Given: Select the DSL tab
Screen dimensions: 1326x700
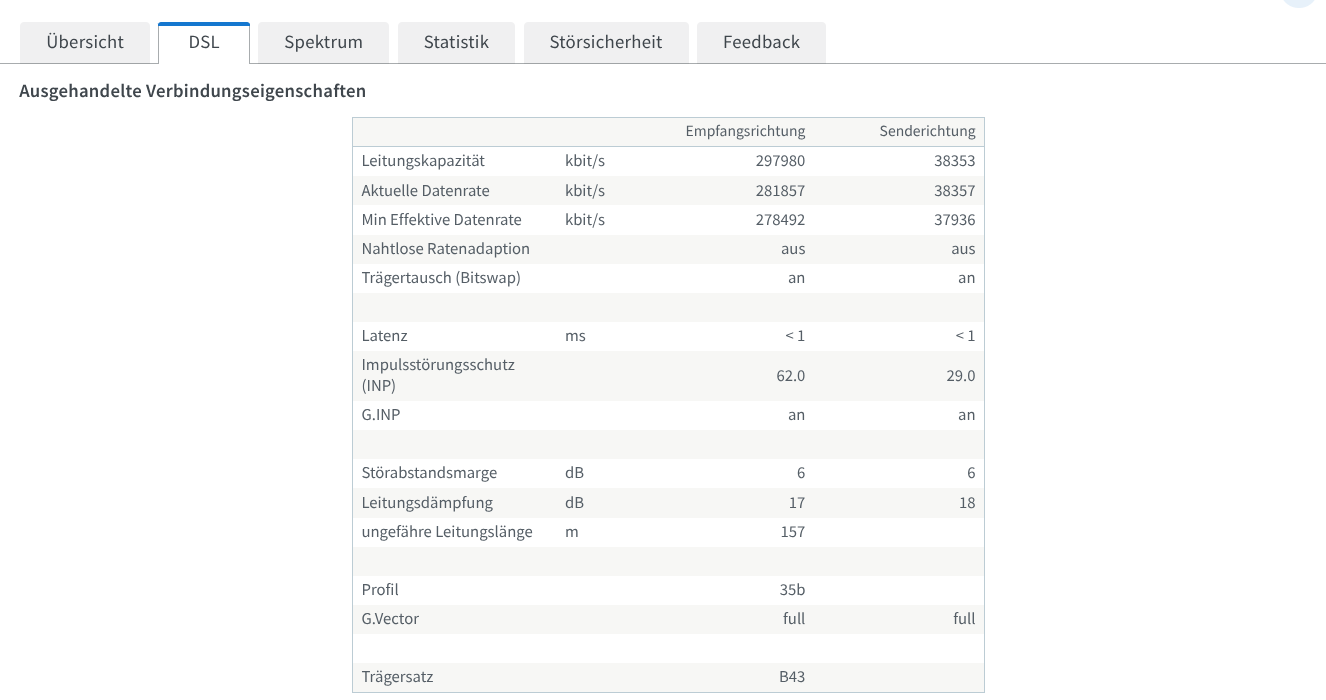Looking at the screenshot, I should point(204,42).
